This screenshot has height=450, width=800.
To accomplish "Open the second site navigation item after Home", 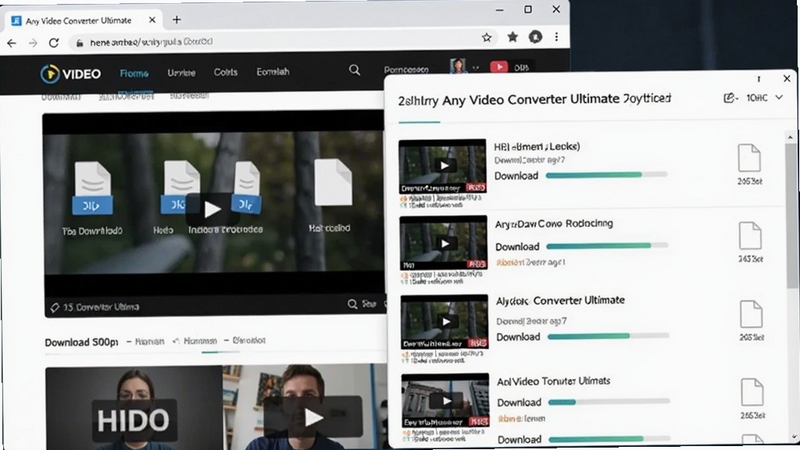I will point(181,73).
